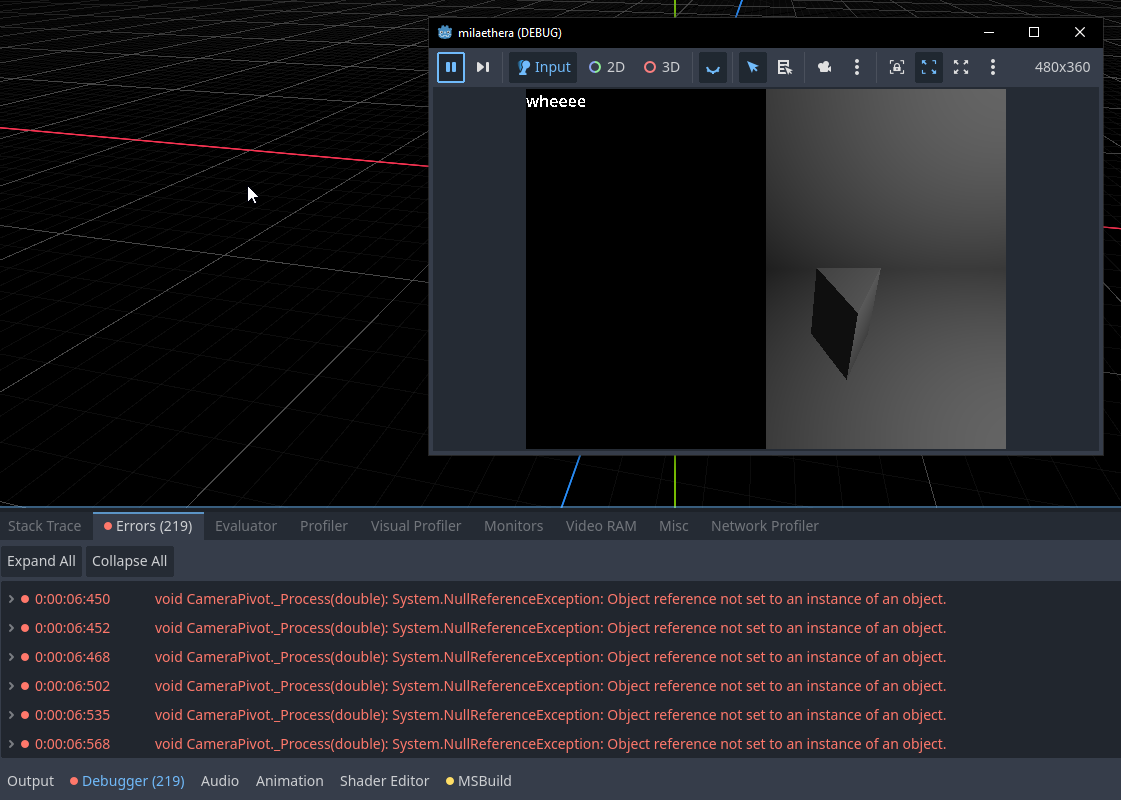
Task: Click the fixed-size embed window icon
Action: point(897,67)
